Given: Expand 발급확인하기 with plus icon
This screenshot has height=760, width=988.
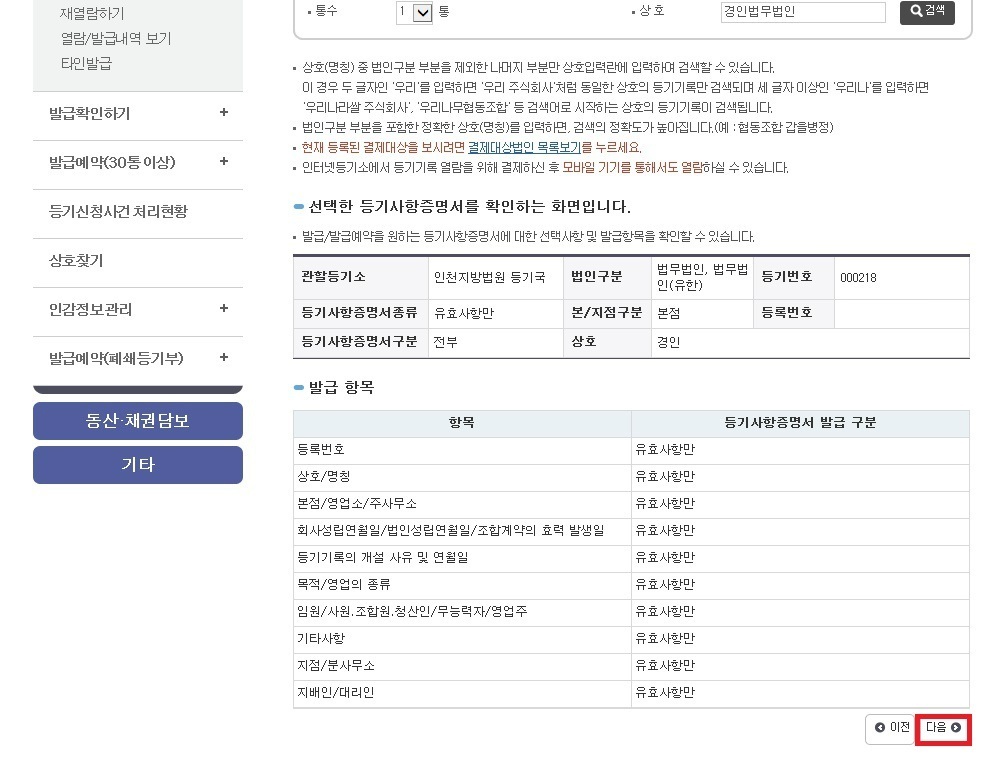Looking at the screenshot, I should [x=224, y=112].
